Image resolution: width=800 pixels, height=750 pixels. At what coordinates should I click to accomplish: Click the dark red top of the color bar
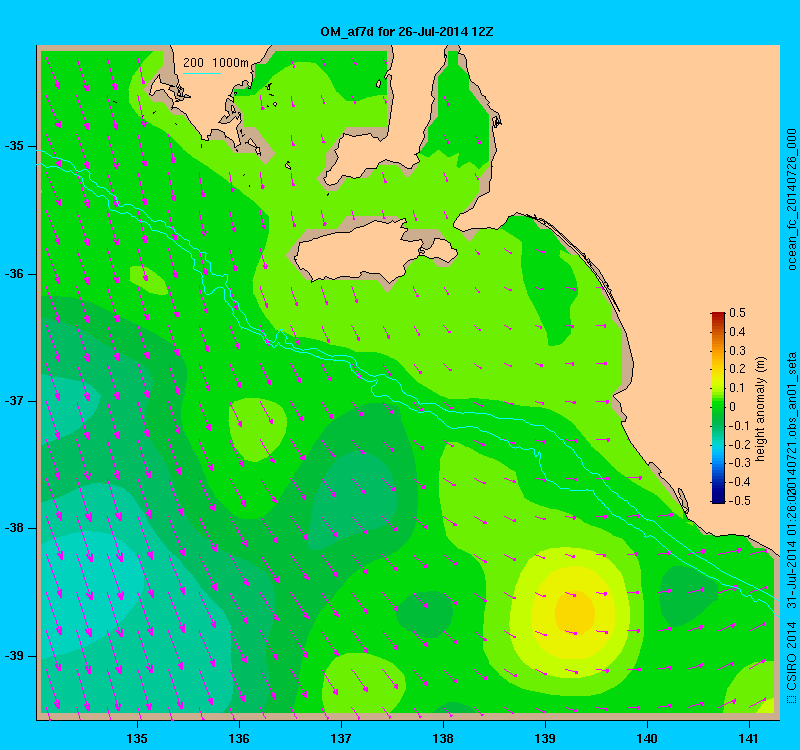[718, 315]
